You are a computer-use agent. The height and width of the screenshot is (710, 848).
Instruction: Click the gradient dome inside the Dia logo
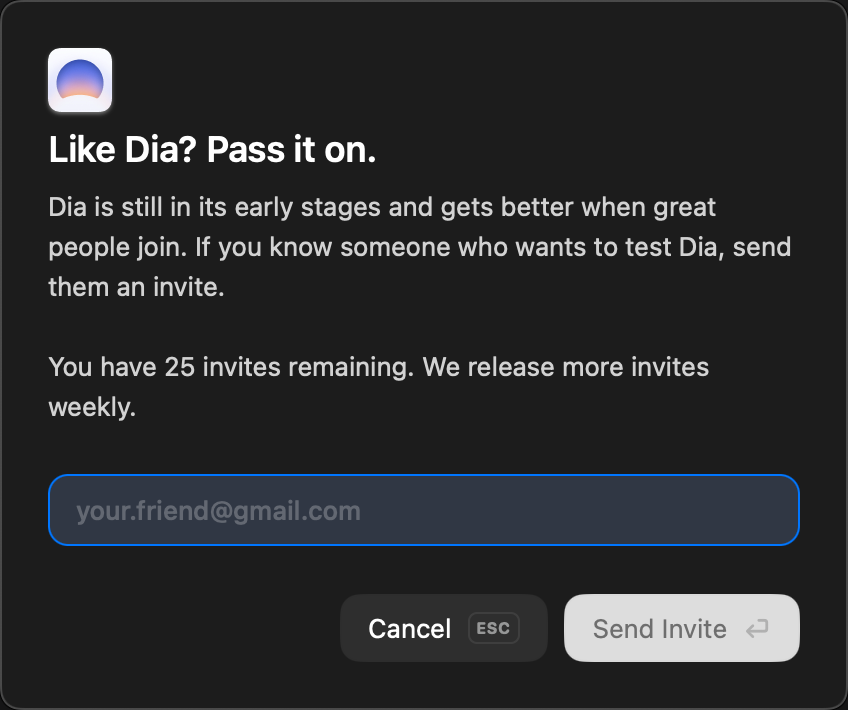[x=80, y=79]
